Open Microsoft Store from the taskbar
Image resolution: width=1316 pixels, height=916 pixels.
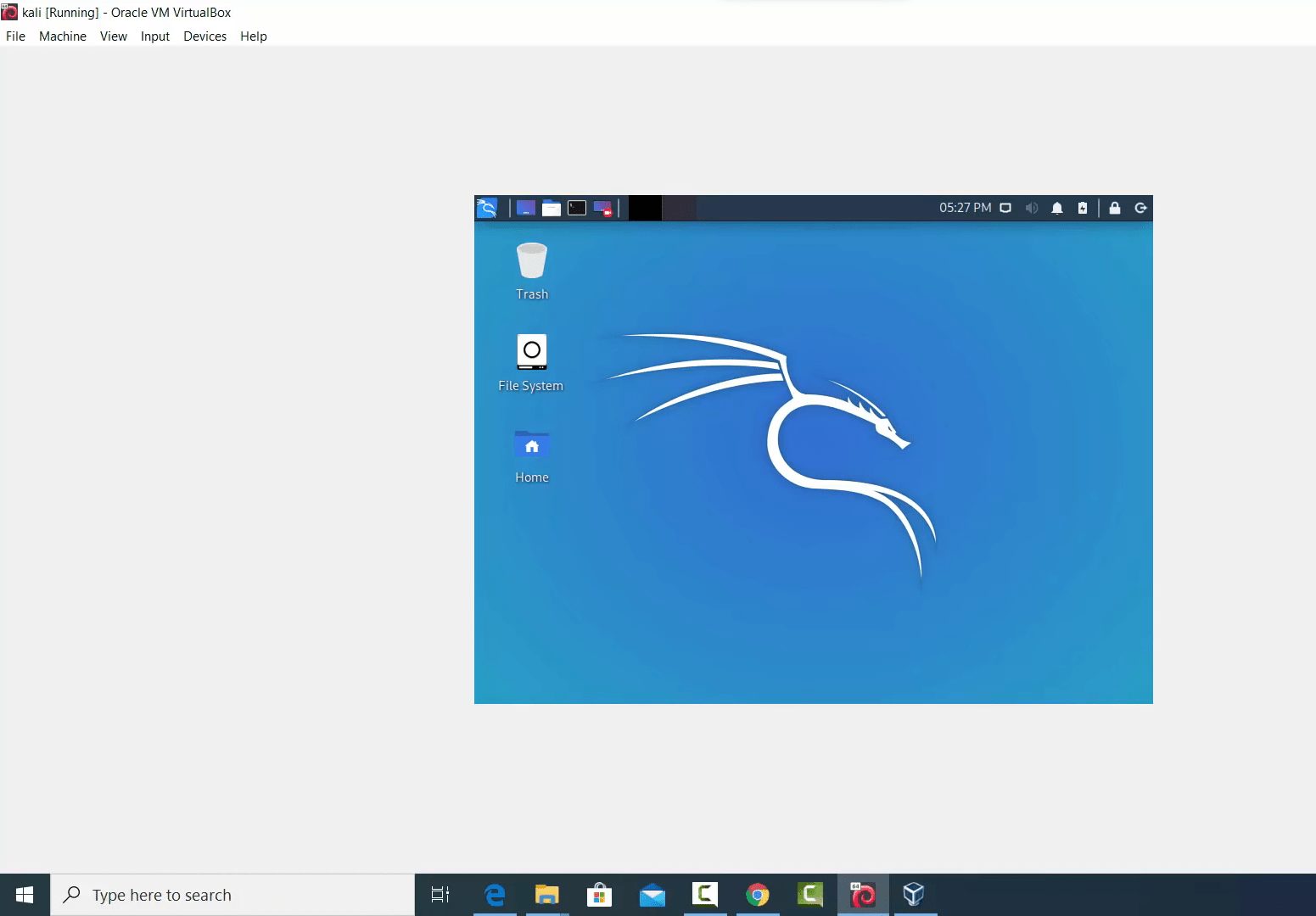(x=600, y=895)
